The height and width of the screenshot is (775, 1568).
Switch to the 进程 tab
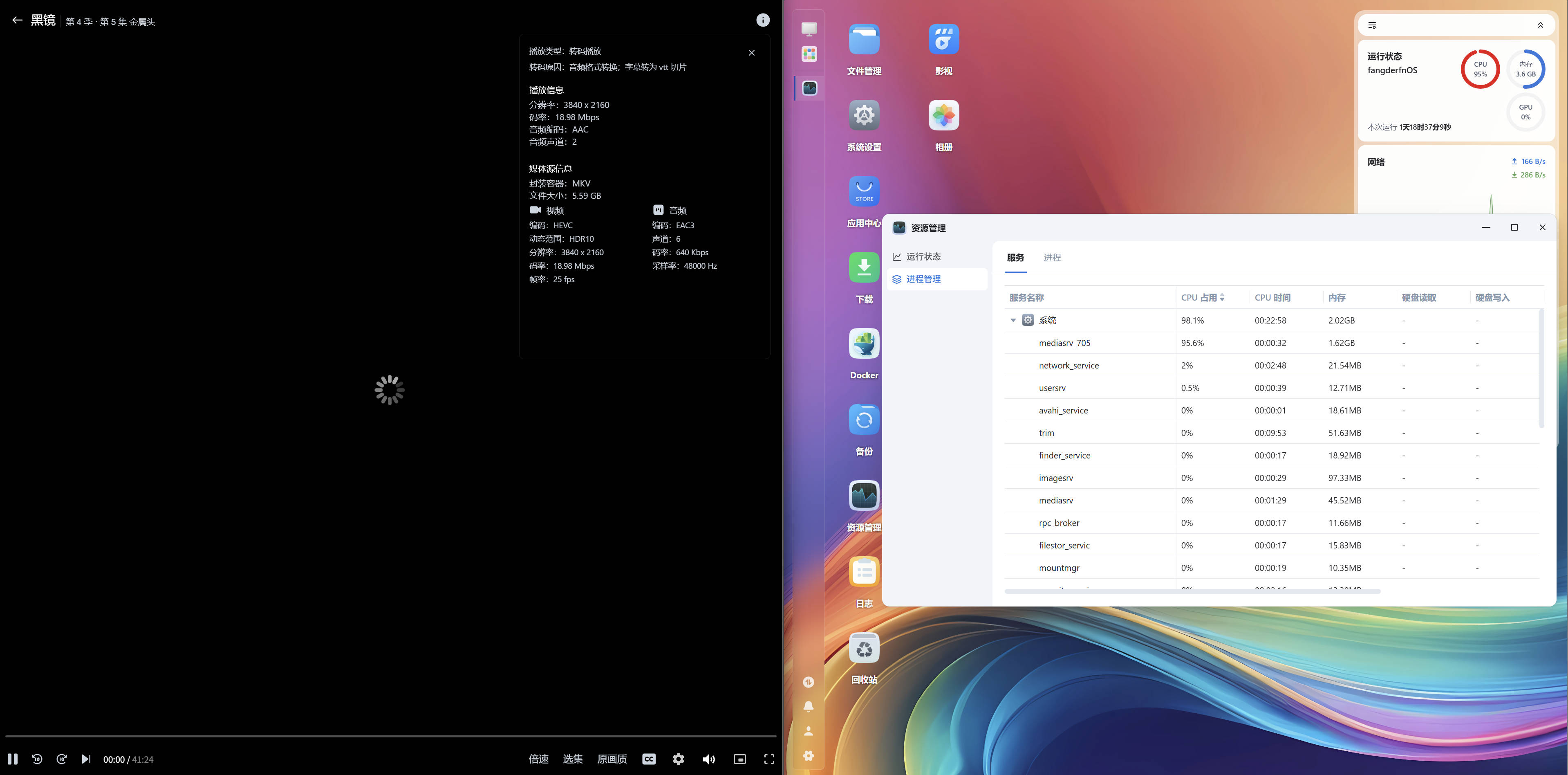click(1053, 258)
